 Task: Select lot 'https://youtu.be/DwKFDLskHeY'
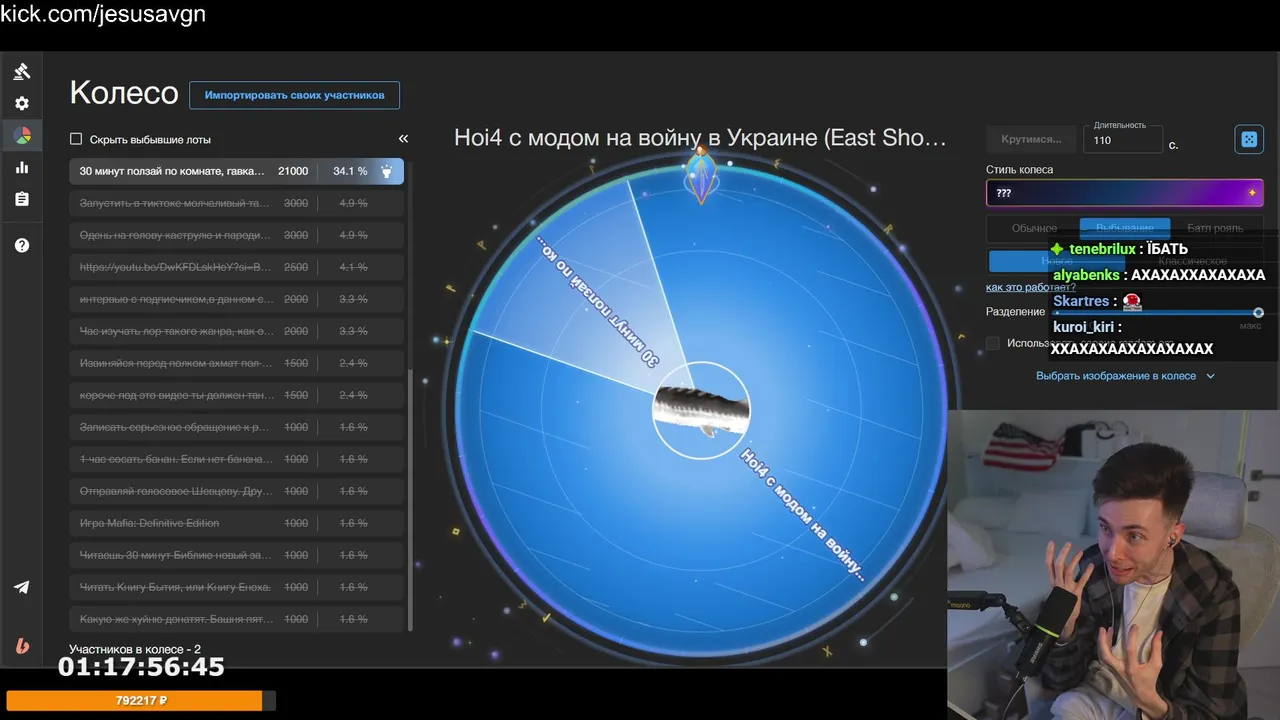(237, 267)
